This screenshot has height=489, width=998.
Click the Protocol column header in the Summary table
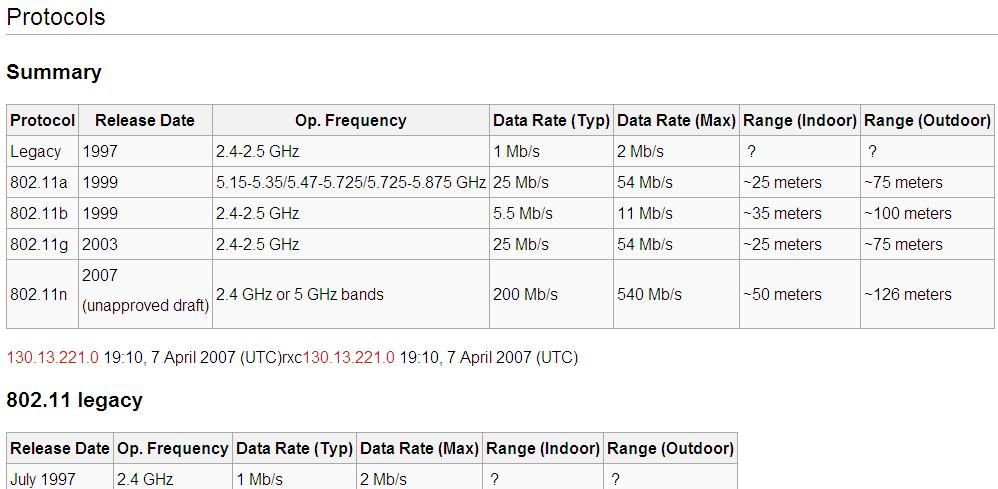point(43,120)
